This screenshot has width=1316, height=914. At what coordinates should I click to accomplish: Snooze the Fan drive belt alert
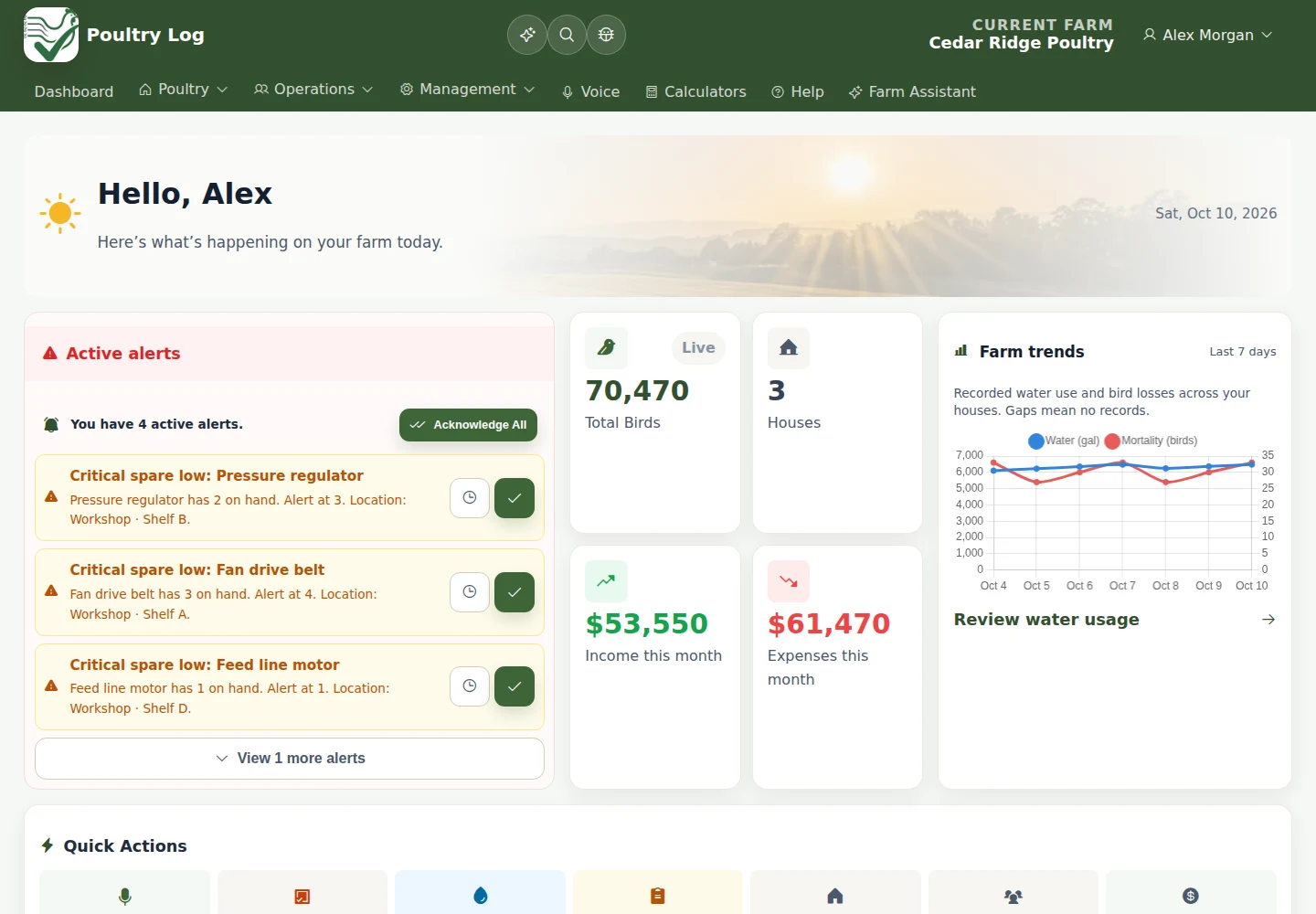click(x=470, y=592)
